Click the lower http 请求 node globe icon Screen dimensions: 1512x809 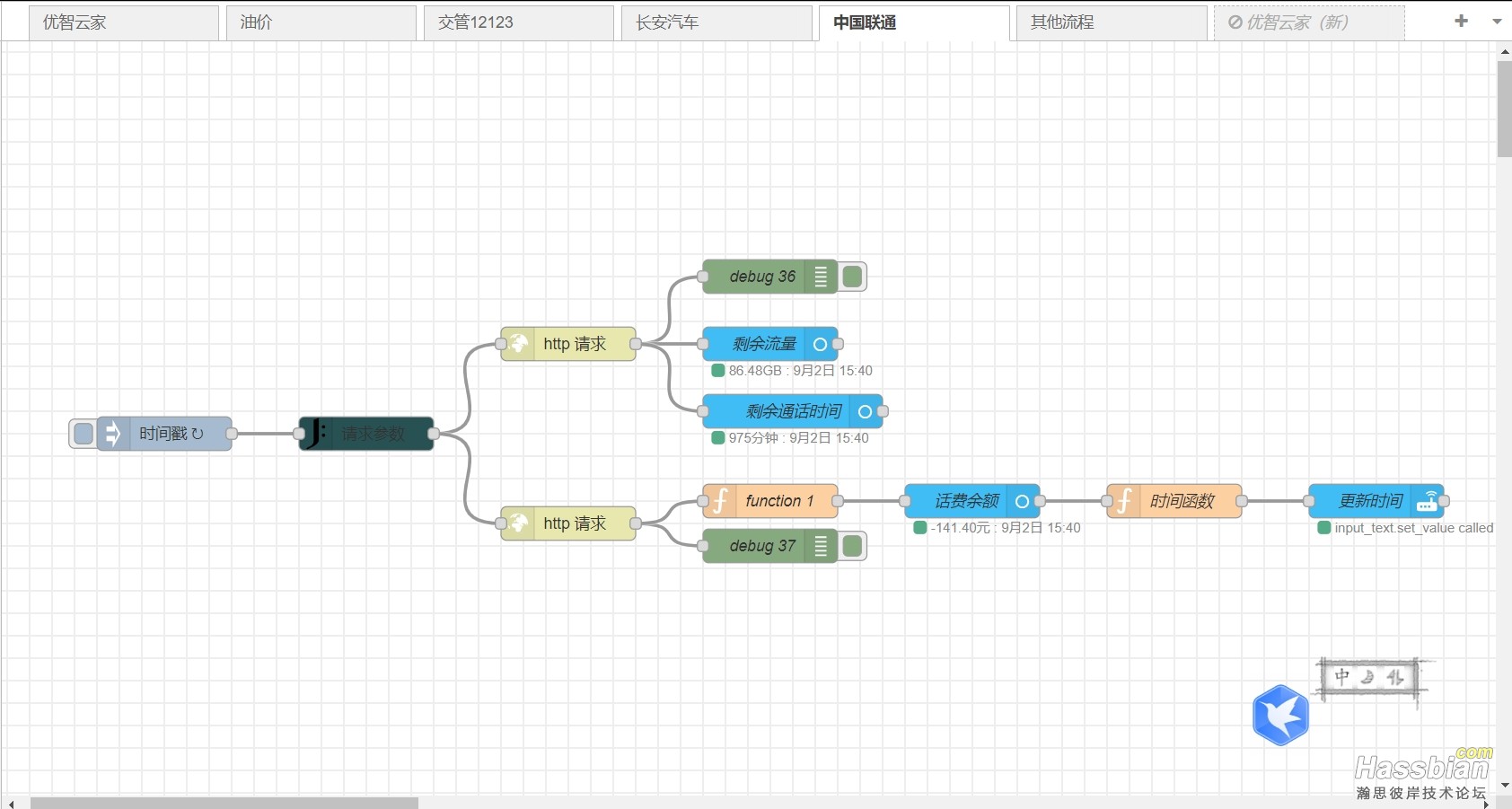point(518,523)
